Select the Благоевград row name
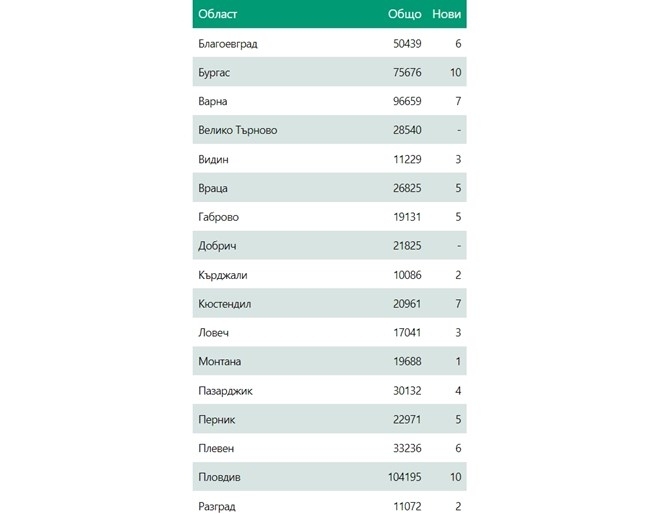Screen dimensions: 668x514 point(228,44)
